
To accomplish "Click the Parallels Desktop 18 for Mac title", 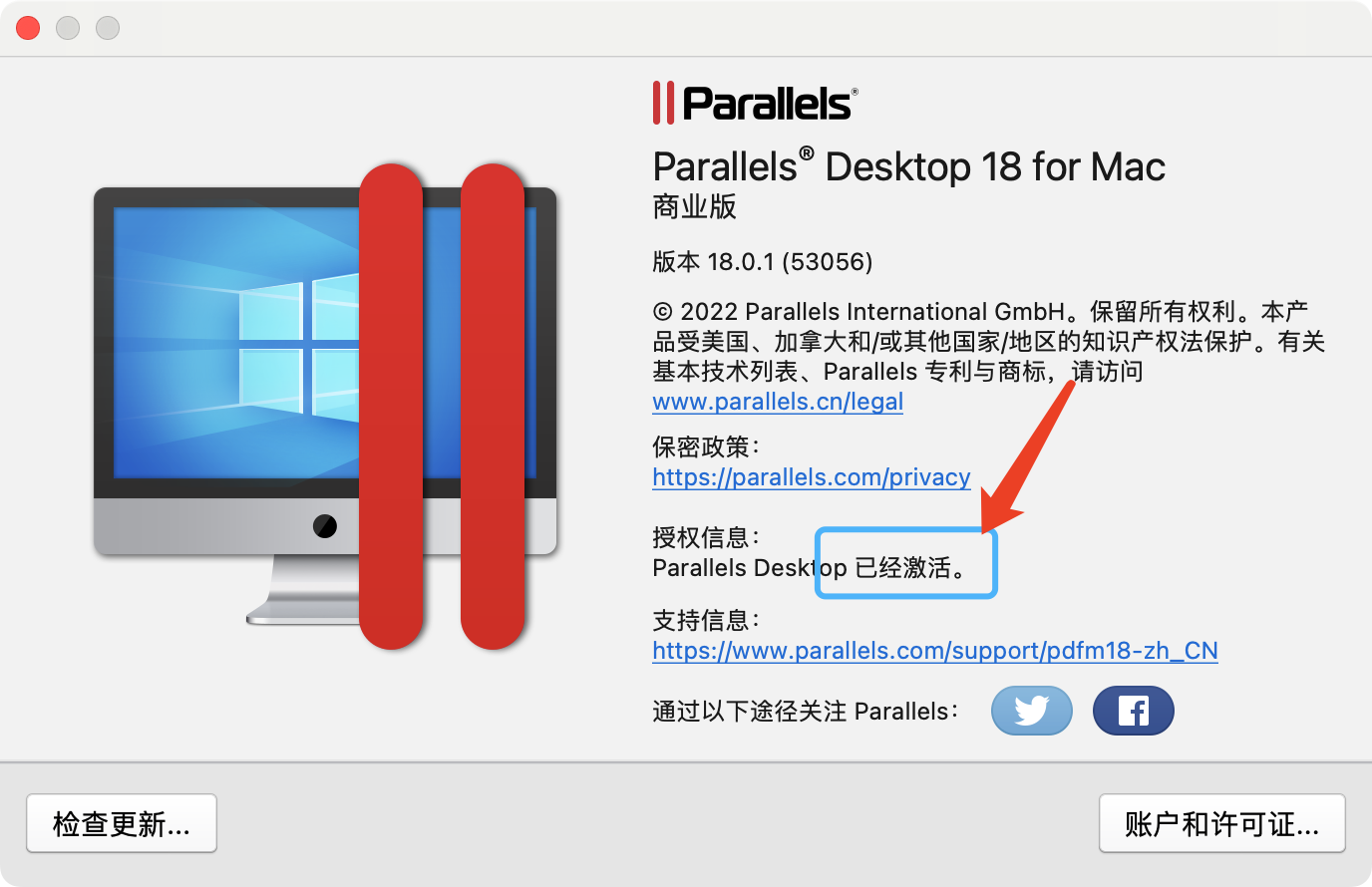I will [x=909, y=166].
